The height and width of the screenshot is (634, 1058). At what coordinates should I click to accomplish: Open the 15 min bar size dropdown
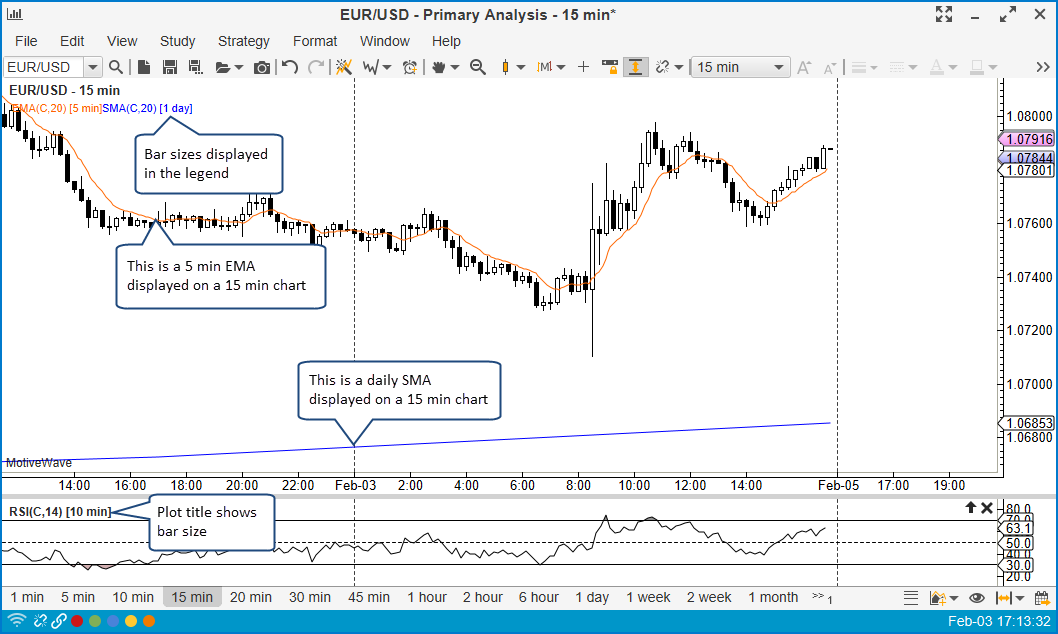point(741,67)
